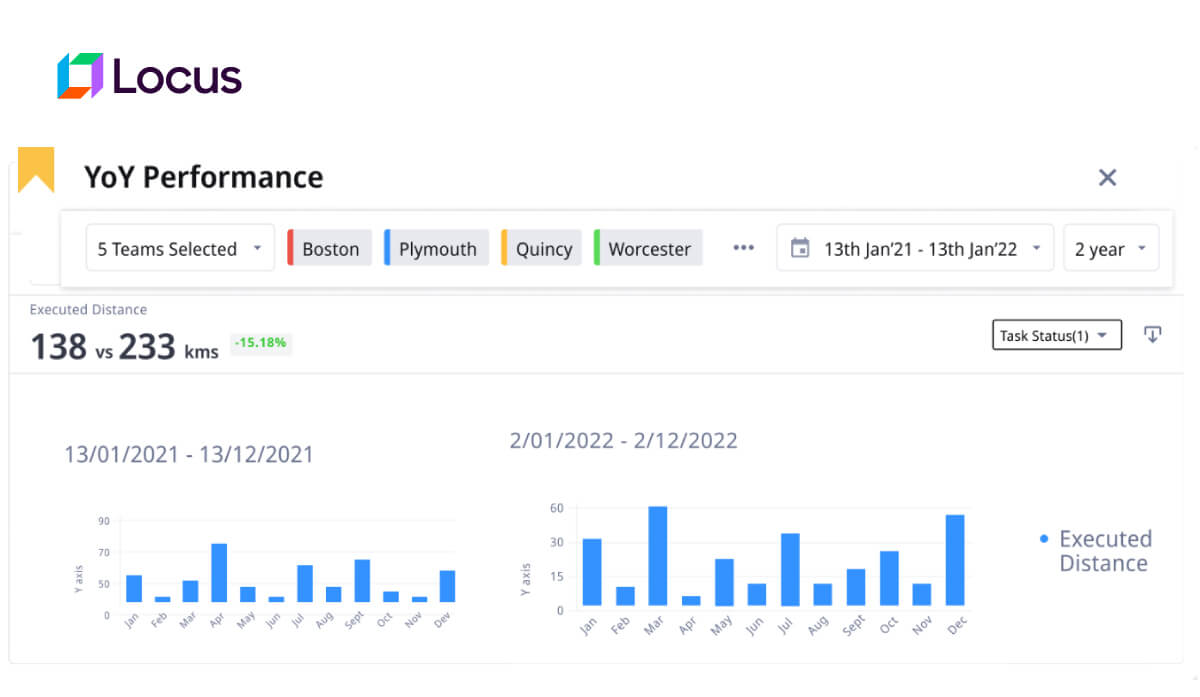Click the Locus logo icon

(x=80, y=76)
